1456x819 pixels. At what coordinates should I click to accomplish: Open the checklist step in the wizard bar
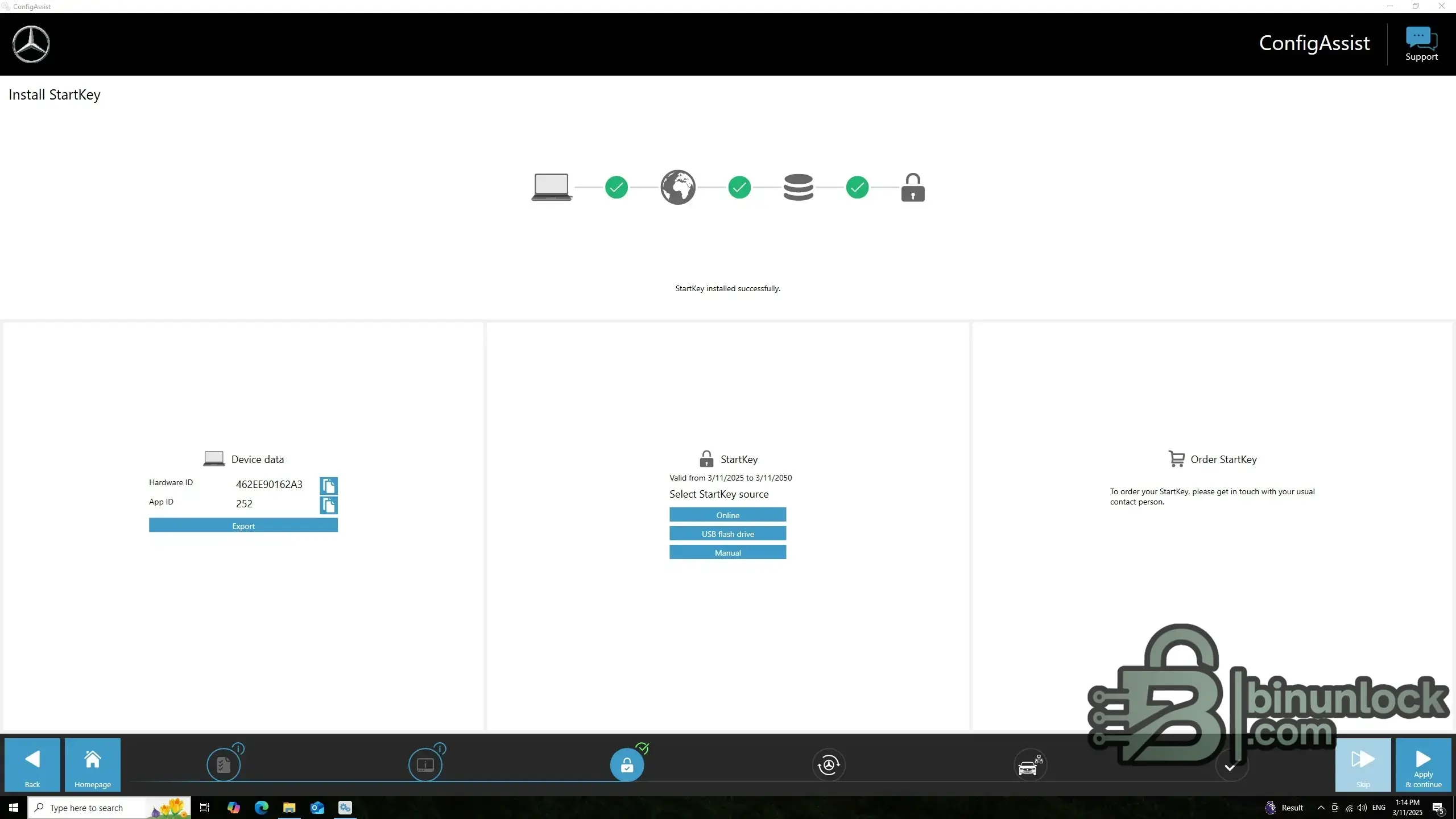click(224, 764)
